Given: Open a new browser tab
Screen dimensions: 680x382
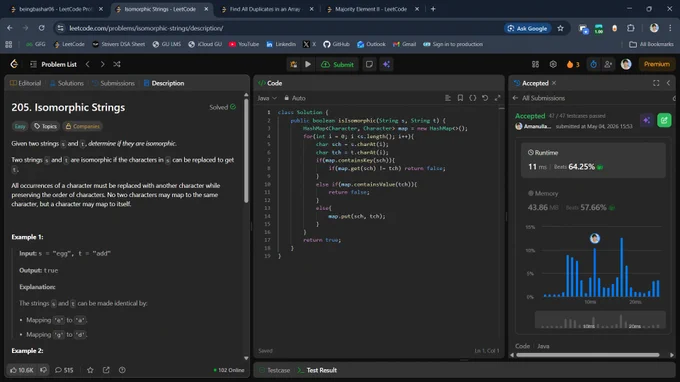Looking at the screenshot, I should pyautogui.click(x=433, y=9).
